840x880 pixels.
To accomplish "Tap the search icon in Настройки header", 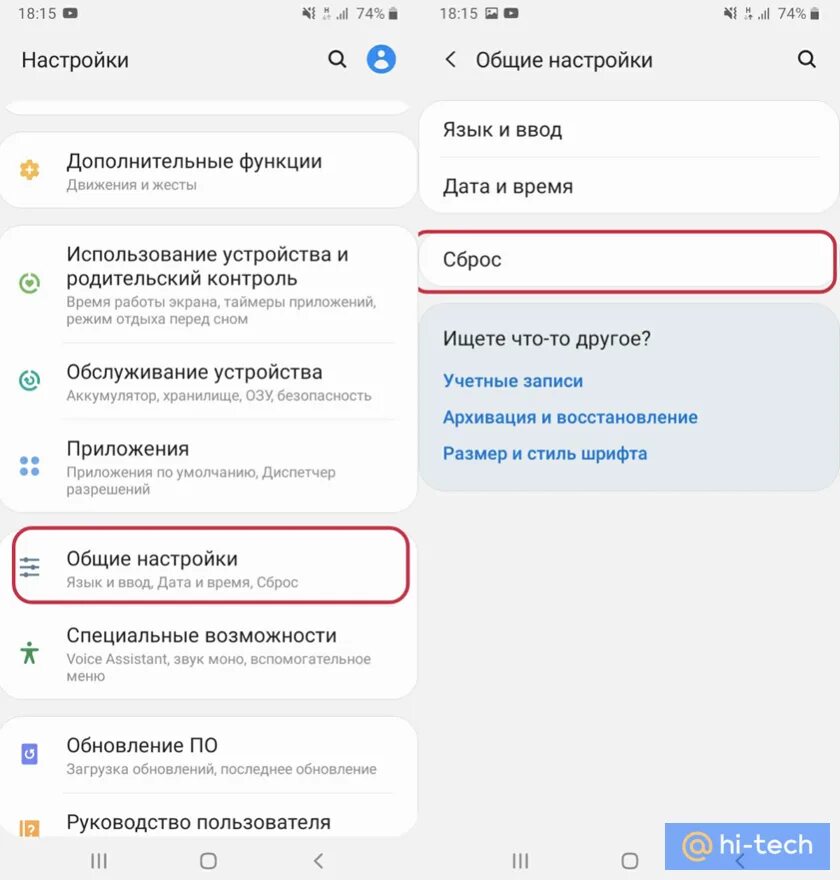I will click(337, 59).
